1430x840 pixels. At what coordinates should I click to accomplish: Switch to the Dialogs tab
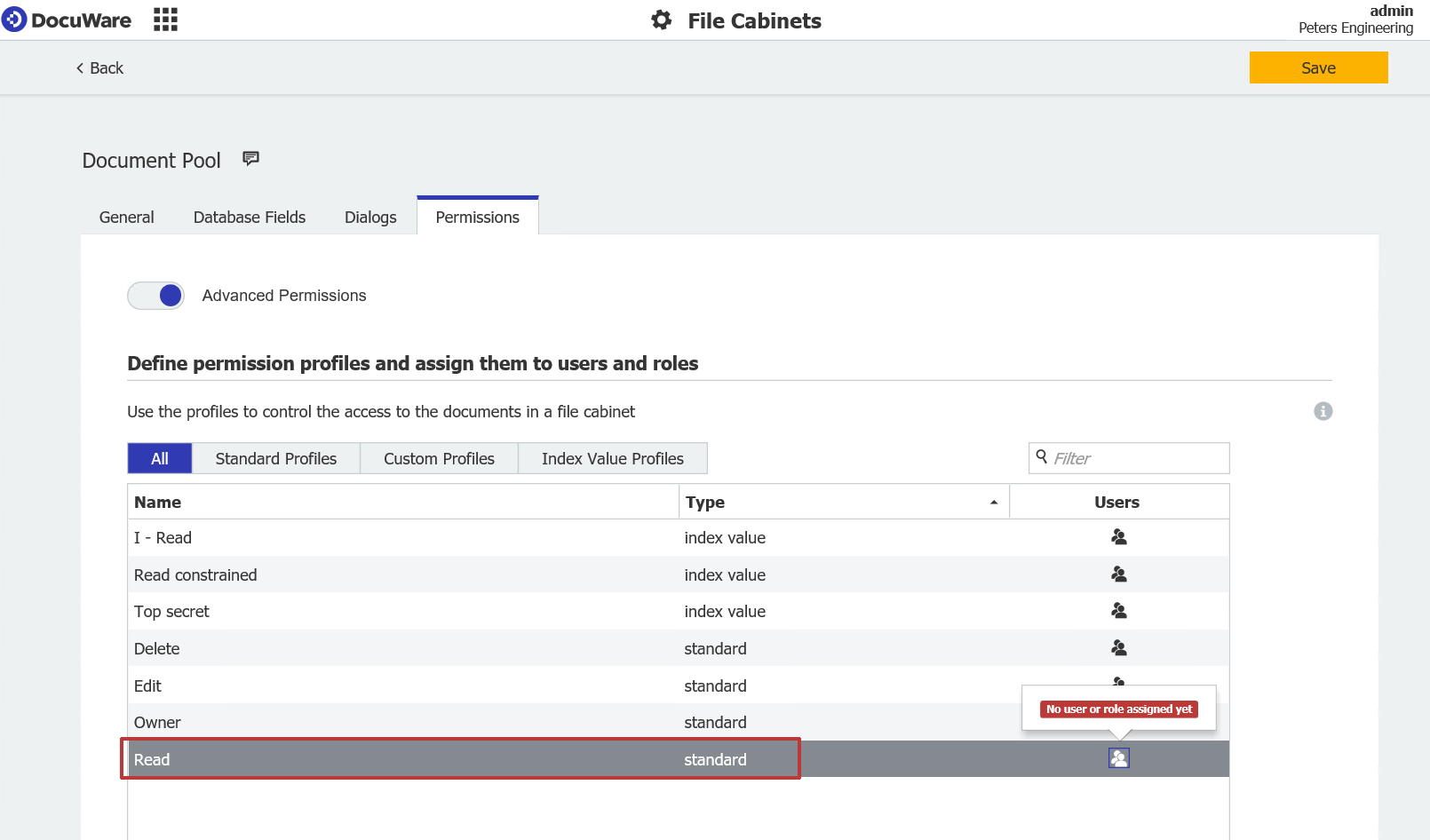coord(370,218)
